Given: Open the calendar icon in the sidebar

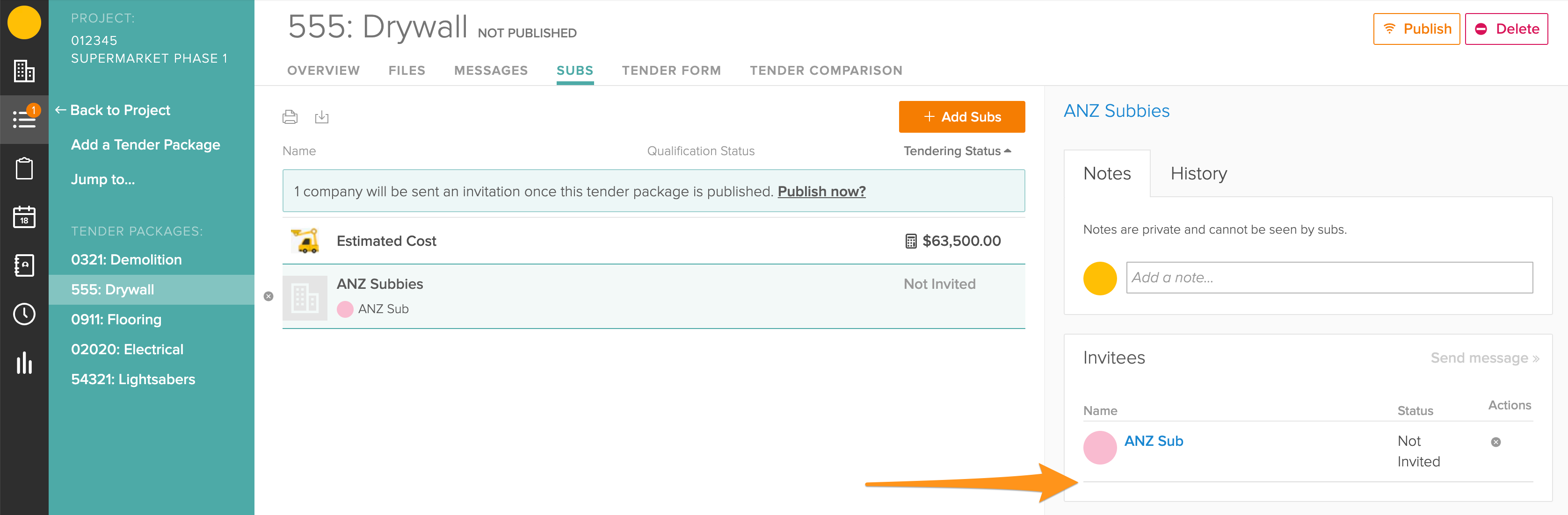Looking at the screenshot, I should (24, 217).
